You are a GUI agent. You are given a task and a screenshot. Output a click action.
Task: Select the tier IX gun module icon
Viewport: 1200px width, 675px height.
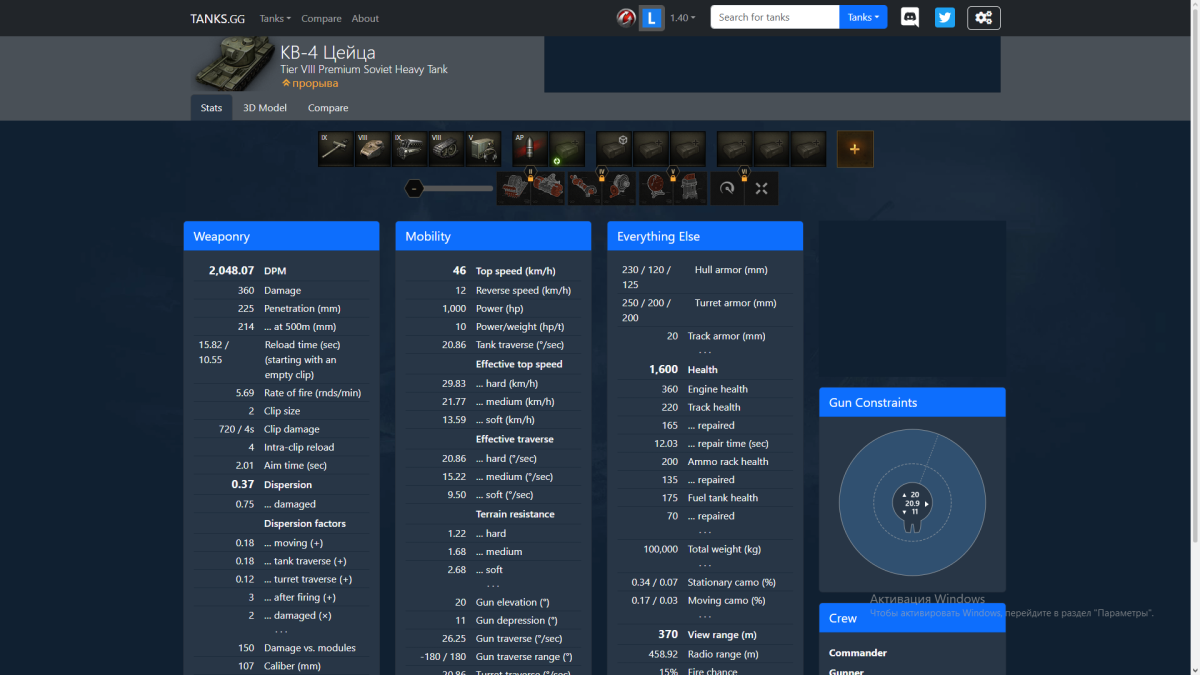click(x=336, y=148)
